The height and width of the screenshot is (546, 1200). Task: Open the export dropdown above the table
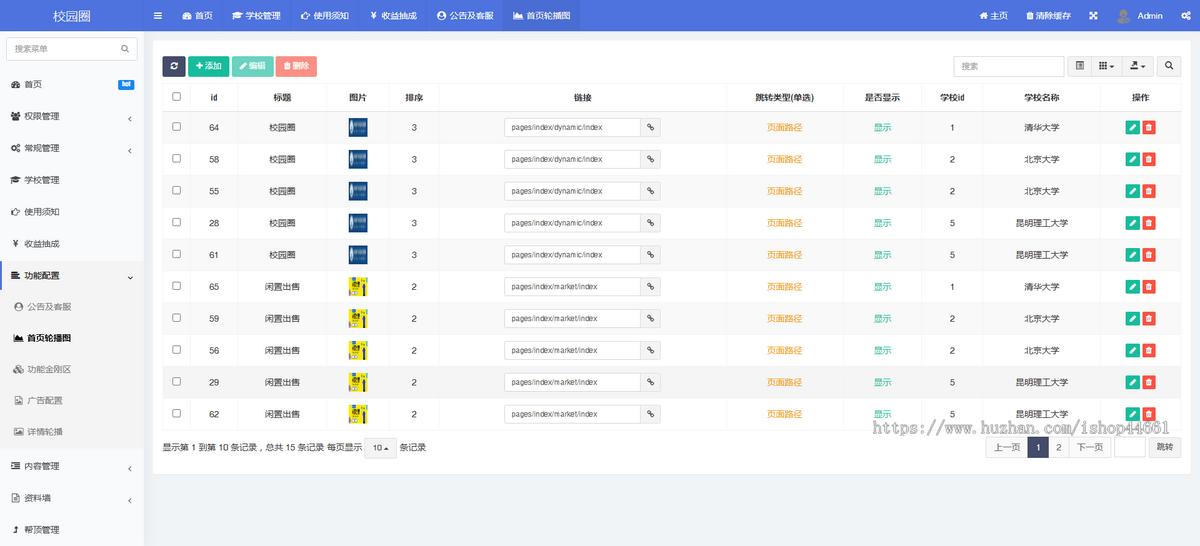(1137, 66)
